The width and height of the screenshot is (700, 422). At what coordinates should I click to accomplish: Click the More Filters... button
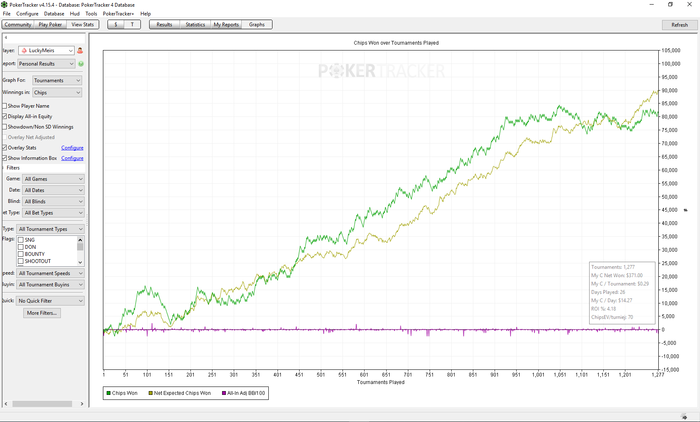point(42,313)
